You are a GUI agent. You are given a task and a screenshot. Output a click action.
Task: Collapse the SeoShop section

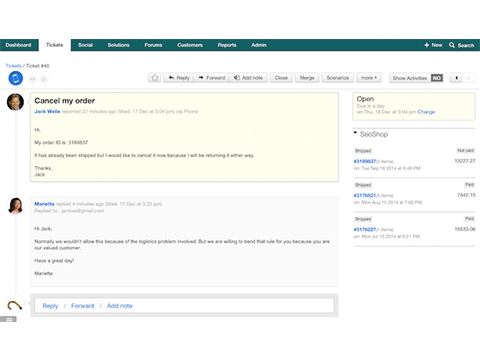[355, 133]
